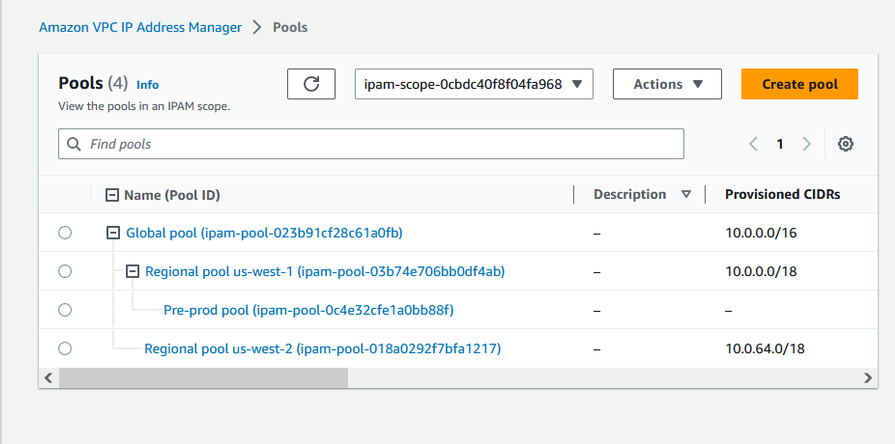Select the Pre-prod pool radio button
This screenshot has width=895, height=444.
(65, 310)
